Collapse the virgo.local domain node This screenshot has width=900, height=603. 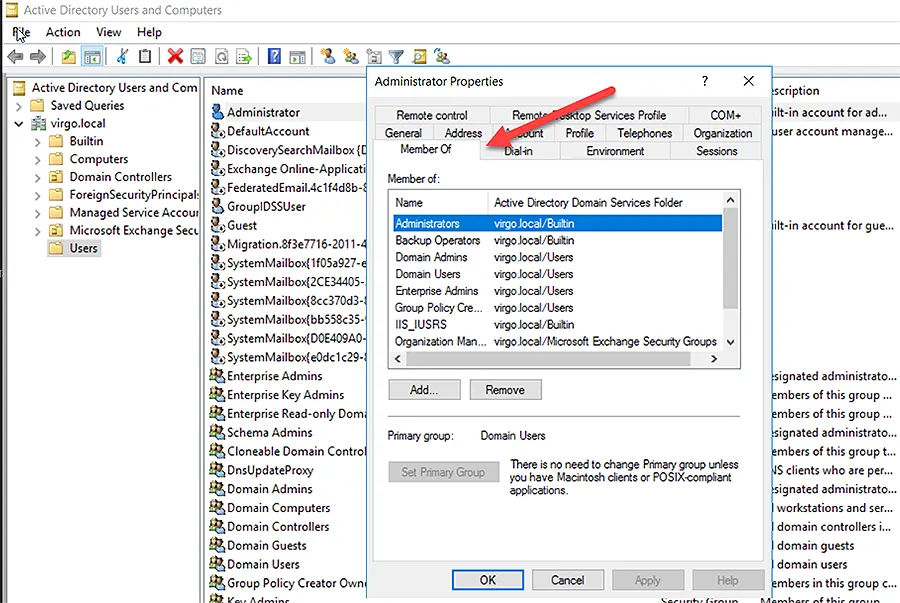click(19, 124)
